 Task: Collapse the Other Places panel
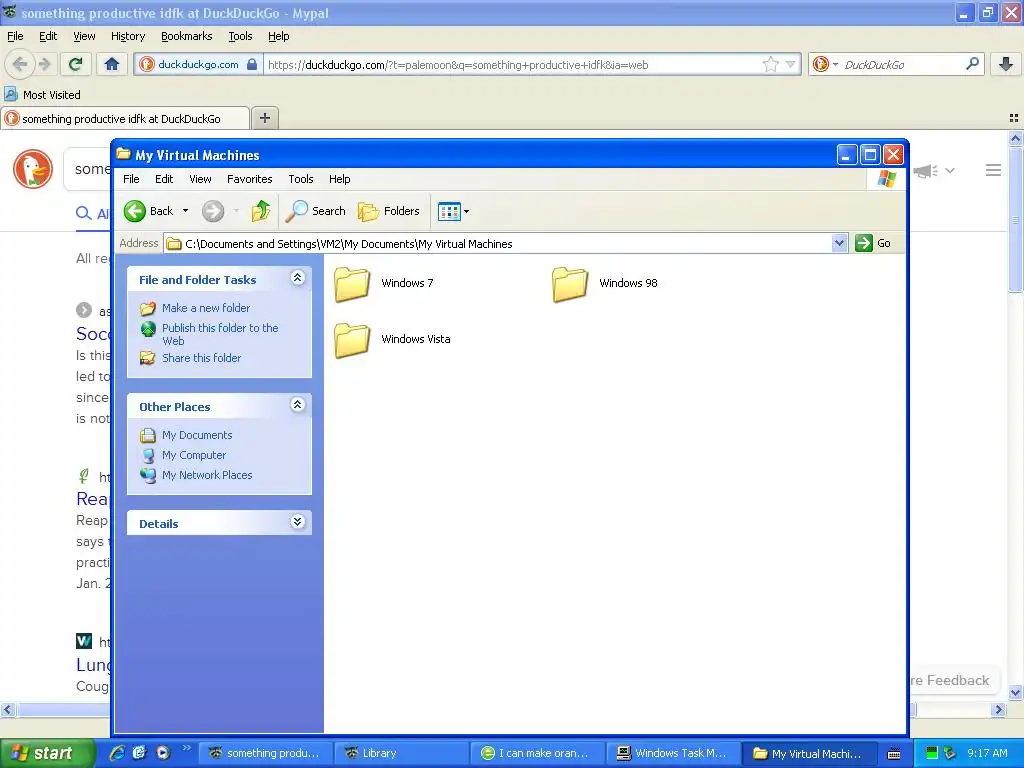pos(297,405)
